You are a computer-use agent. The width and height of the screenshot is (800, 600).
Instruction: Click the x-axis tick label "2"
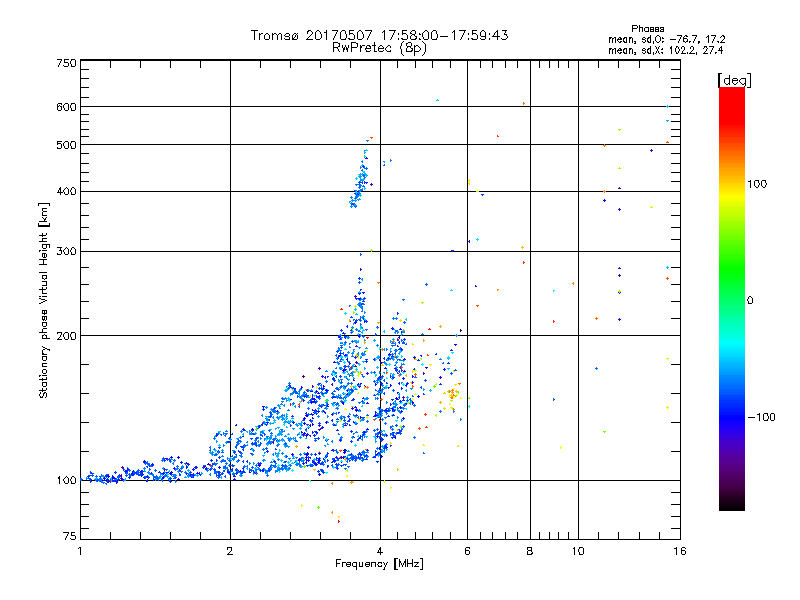click(230, 551)
